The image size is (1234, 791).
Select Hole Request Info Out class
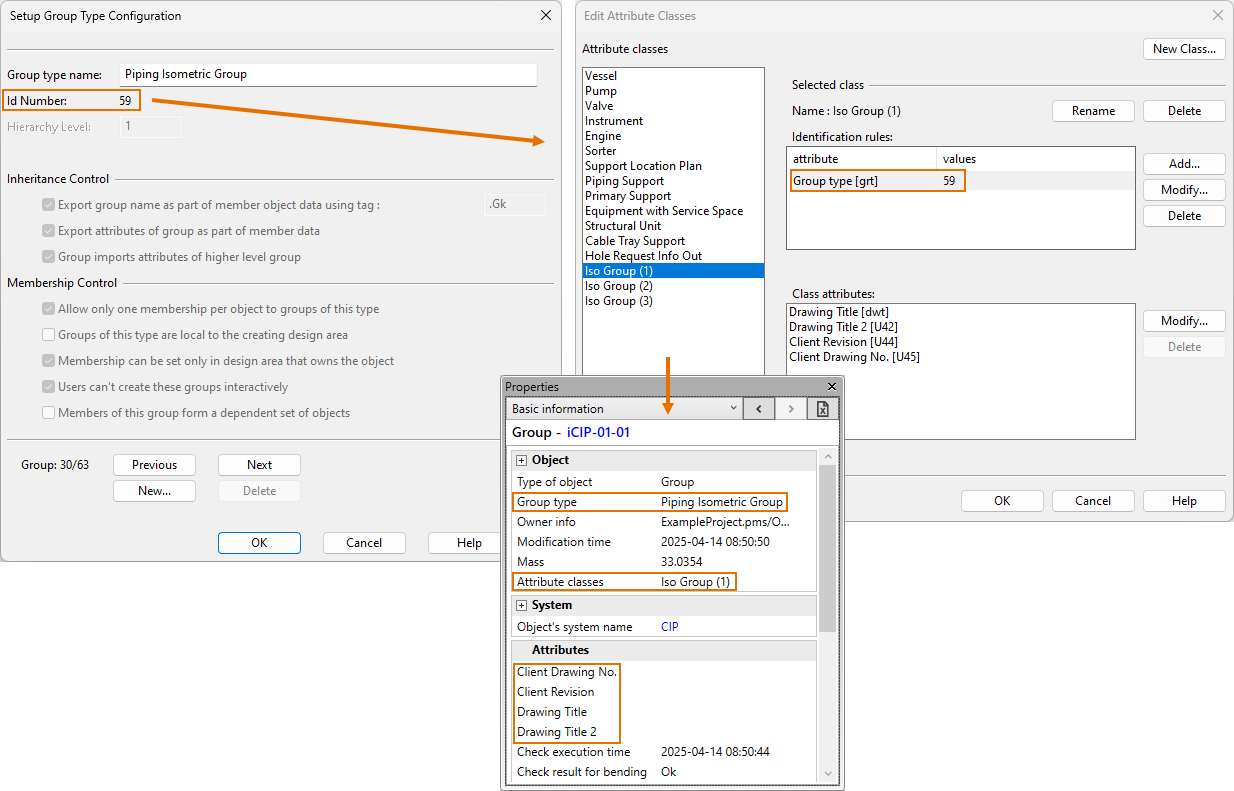(643, 256)
